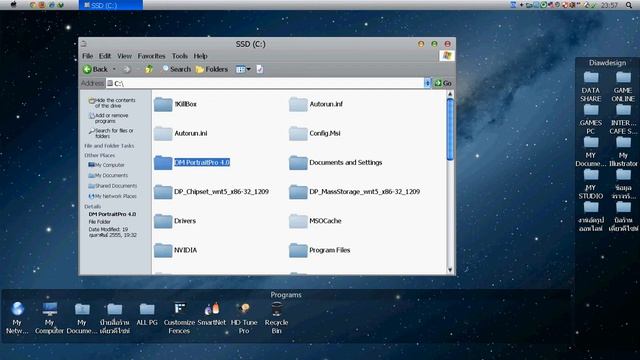Open the Autorun.inf folder

click(316, 104)
